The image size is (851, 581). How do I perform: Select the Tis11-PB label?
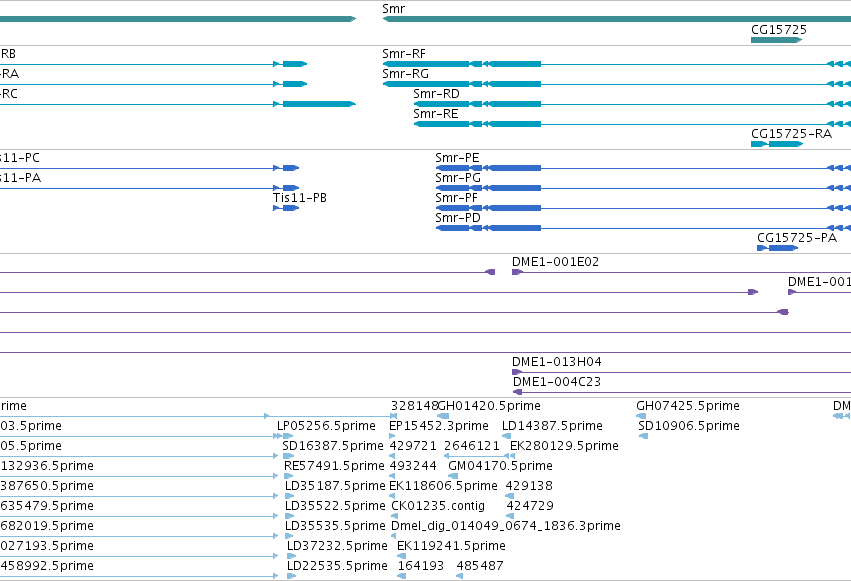pyautogui.click(x=300, y=198)
